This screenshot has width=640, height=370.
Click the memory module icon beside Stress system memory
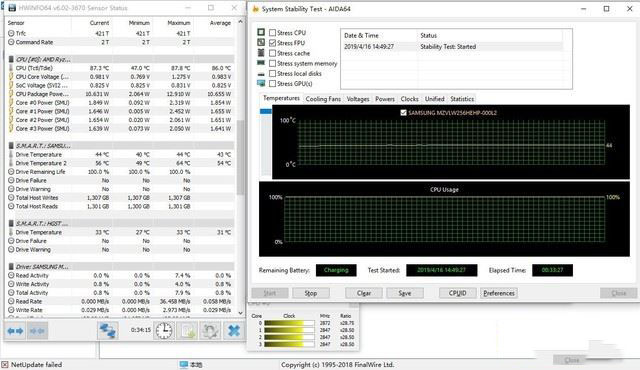coord(261,63)
